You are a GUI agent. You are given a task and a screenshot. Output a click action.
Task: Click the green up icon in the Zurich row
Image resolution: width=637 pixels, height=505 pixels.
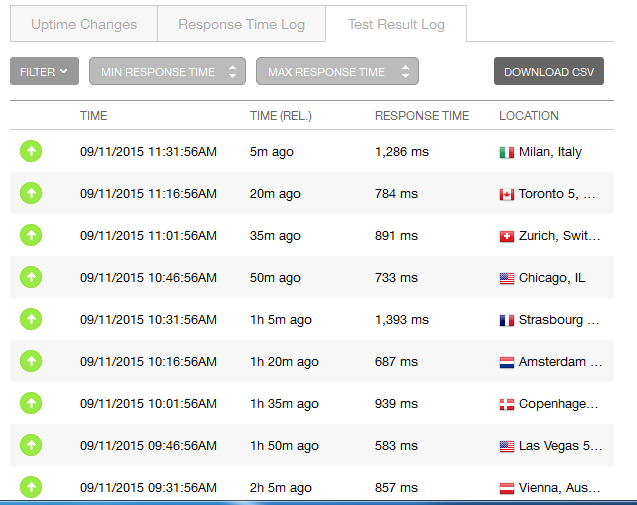[x=31, y=235]
